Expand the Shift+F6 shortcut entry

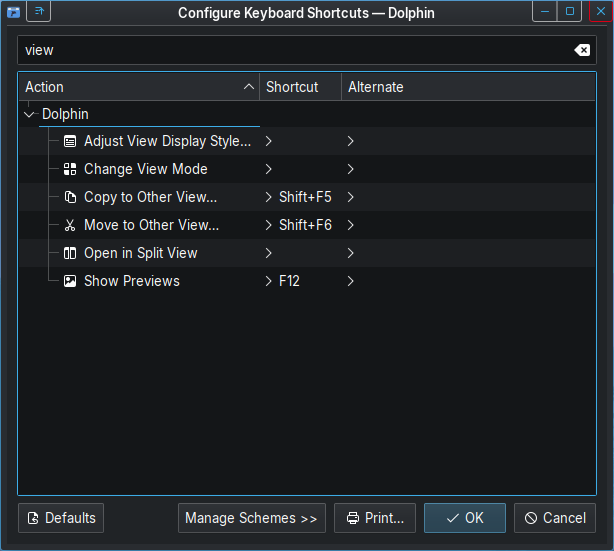[268, 225]
